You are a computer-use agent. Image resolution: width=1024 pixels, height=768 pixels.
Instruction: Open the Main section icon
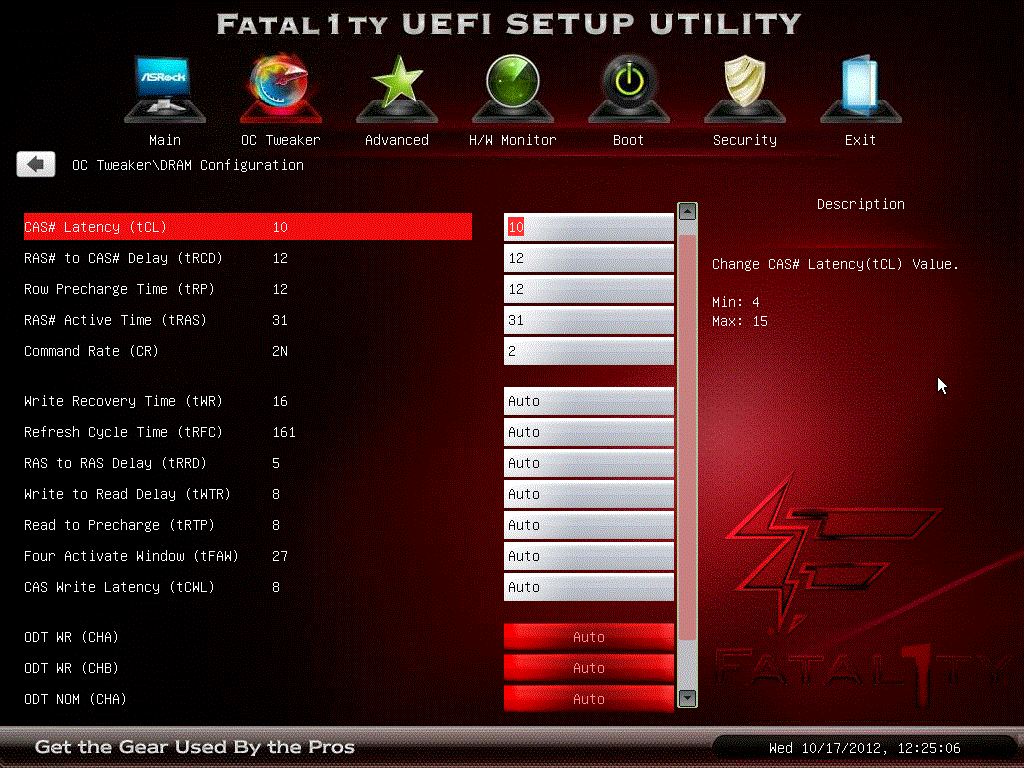click(x=165, y=89)
